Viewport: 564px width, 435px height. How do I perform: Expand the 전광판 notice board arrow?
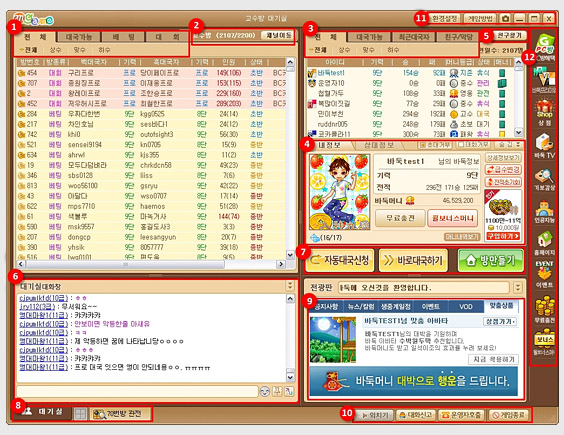518,287
